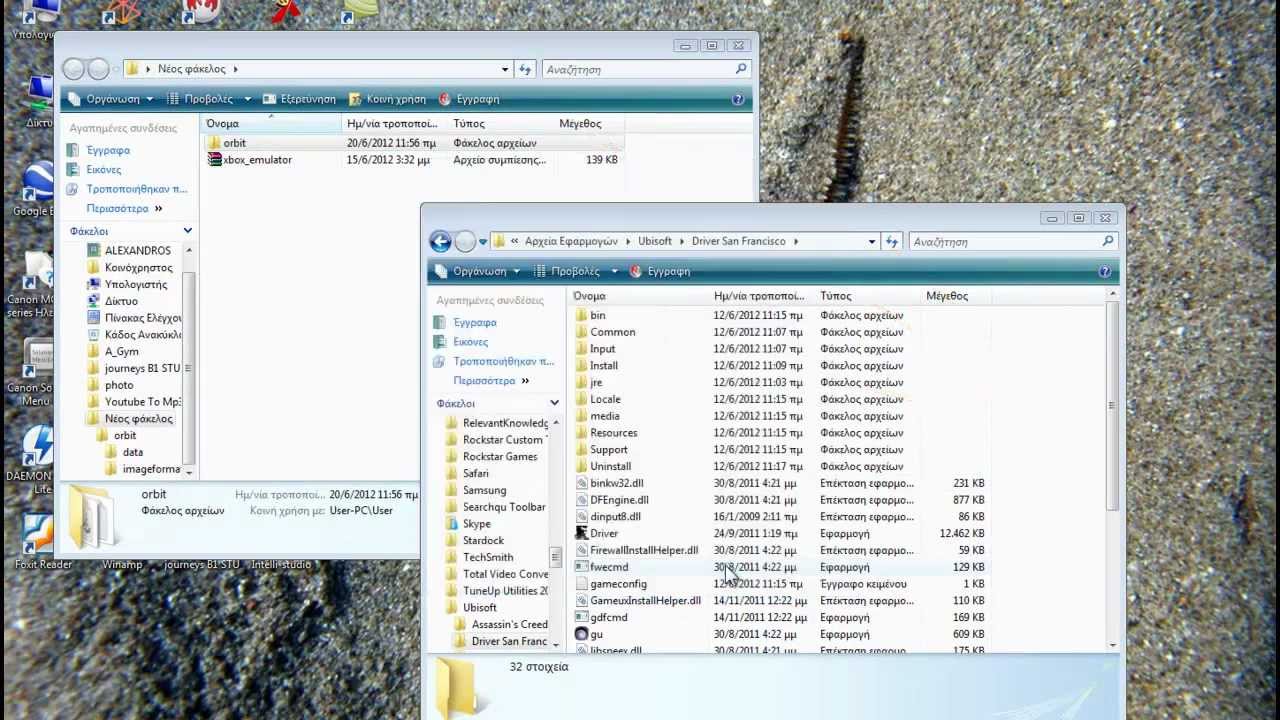Click Εγγραφή in Νέος φάκελος toolbar
Image resolution: width=1280 pixels, height=720 pixels.
pos(469,99)
